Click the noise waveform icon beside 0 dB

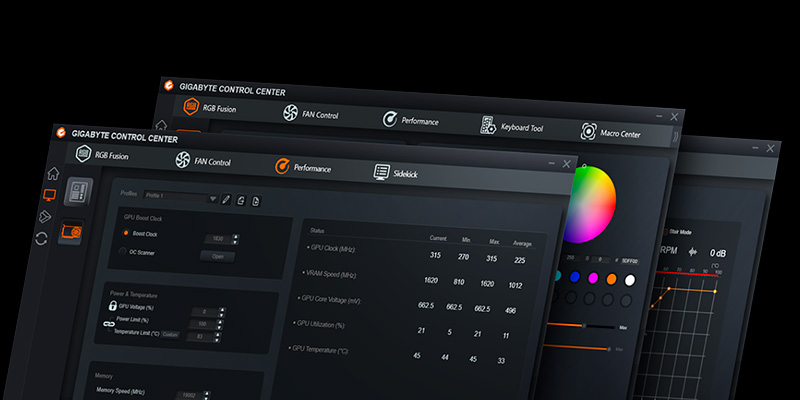692,252
